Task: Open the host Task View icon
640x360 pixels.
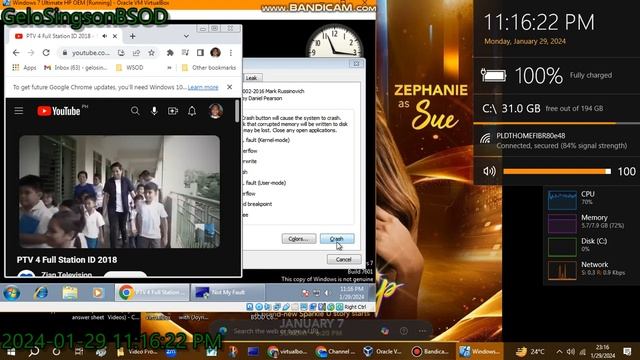Action: 79,351
